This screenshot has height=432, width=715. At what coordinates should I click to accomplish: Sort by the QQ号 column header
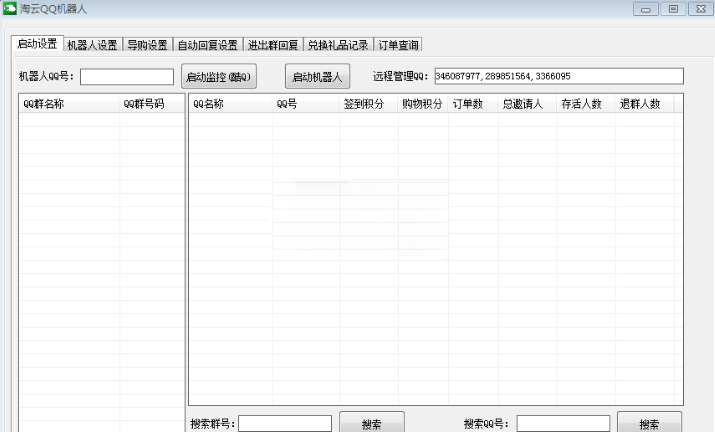coord(306,104)
